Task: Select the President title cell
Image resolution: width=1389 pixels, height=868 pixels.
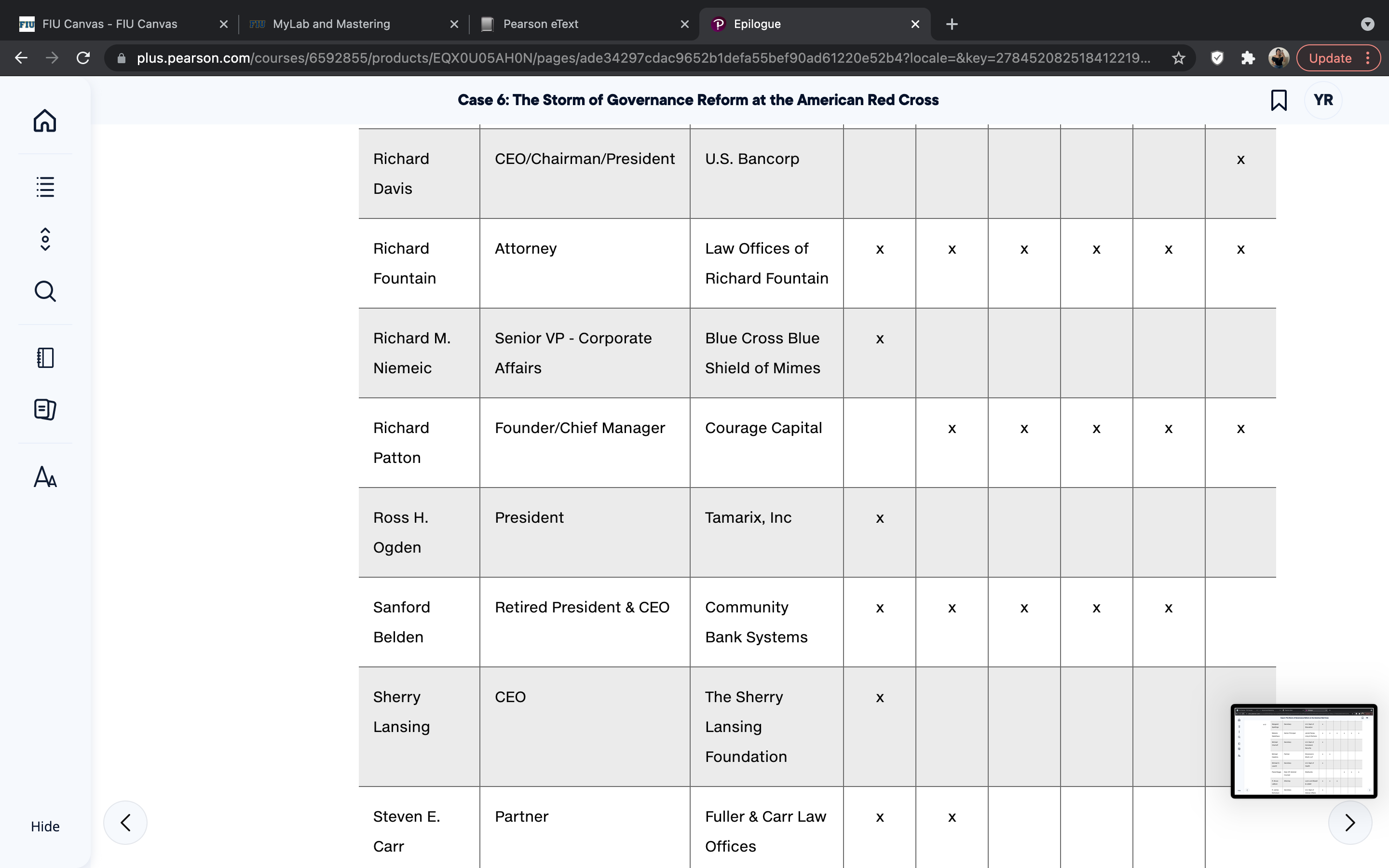Action: 585,532
